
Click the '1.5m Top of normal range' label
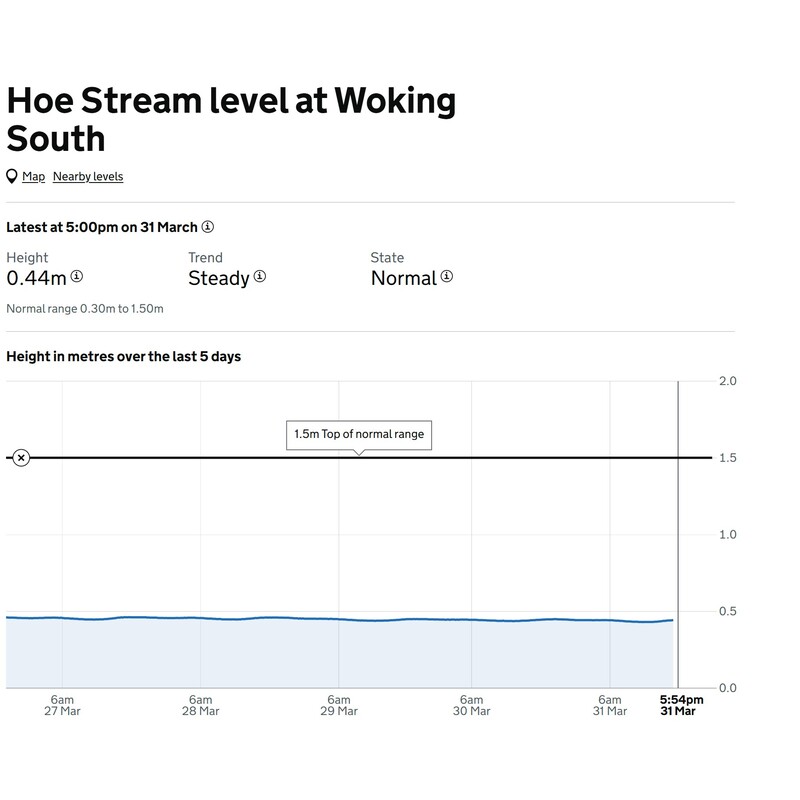[359, 435]
